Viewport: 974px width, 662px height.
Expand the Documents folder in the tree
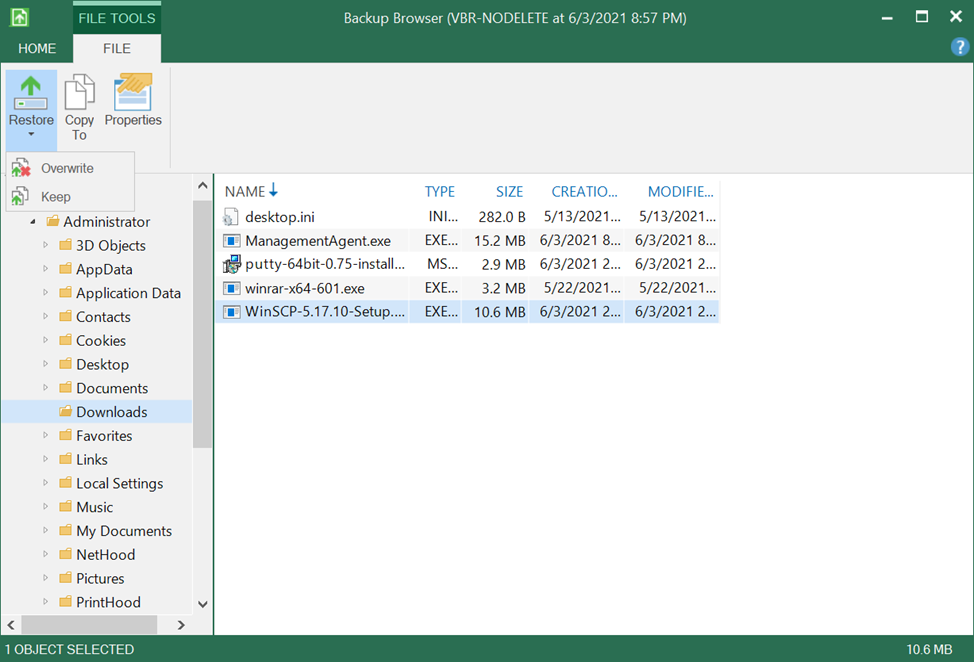tap(45, 388)
